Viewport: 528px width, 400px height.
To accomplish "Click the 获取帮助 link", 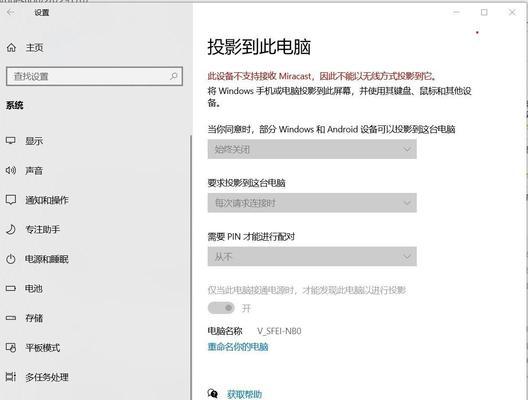I will pyautogui.click(x=244, y=394).
